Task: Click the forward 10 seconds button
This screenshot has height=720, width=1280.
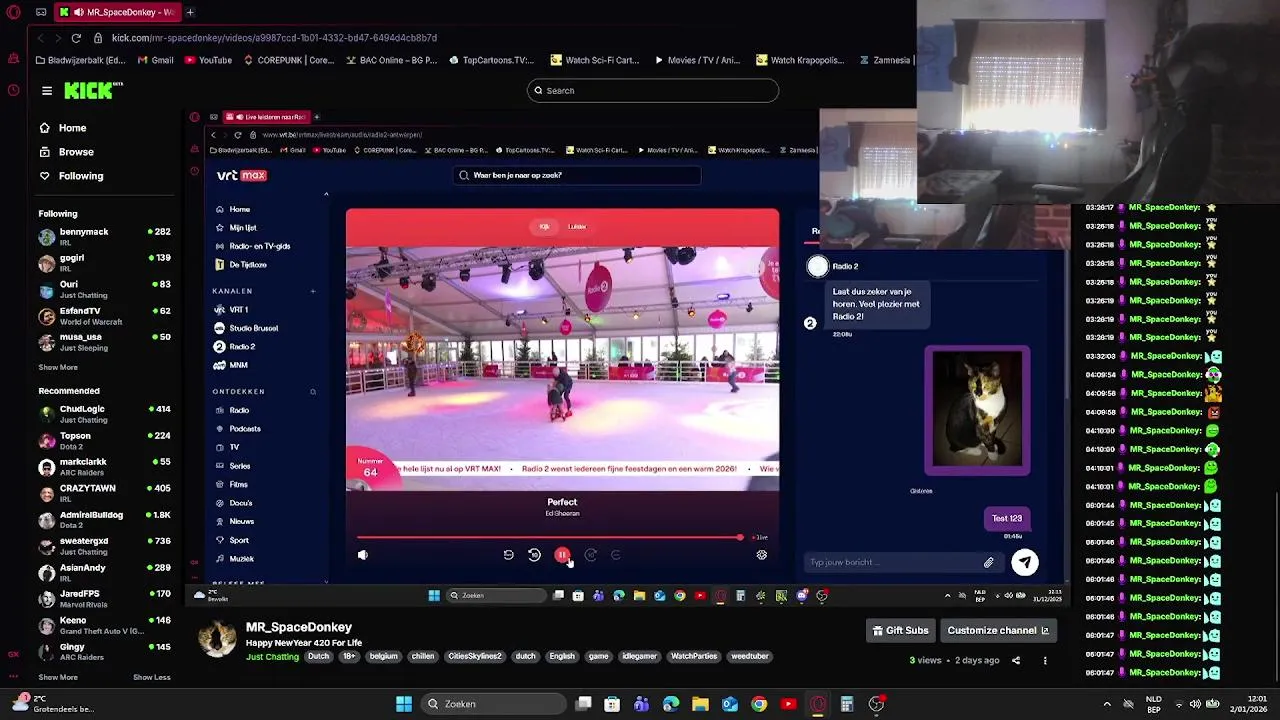Action: (590, 555)
